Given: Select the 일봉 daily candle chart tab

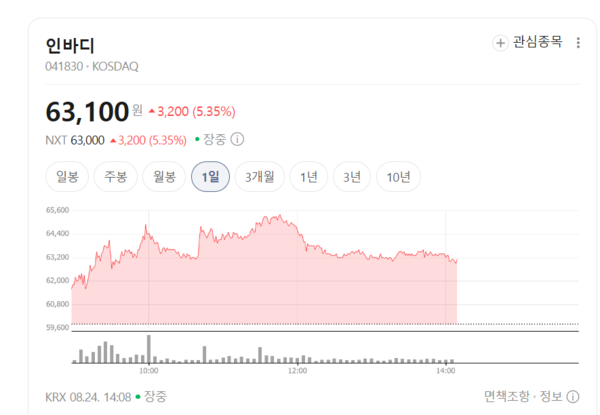Looking at the screenshot, I should (67, 177).
